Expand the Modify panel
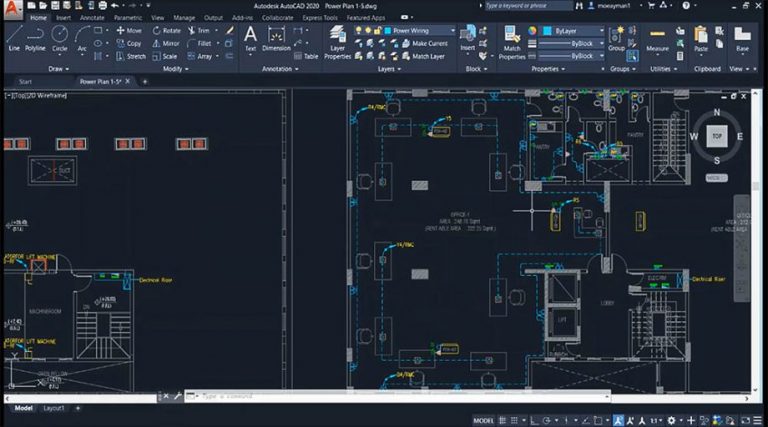This screenshot has width=768, height=427. click(x=175, y=69)
